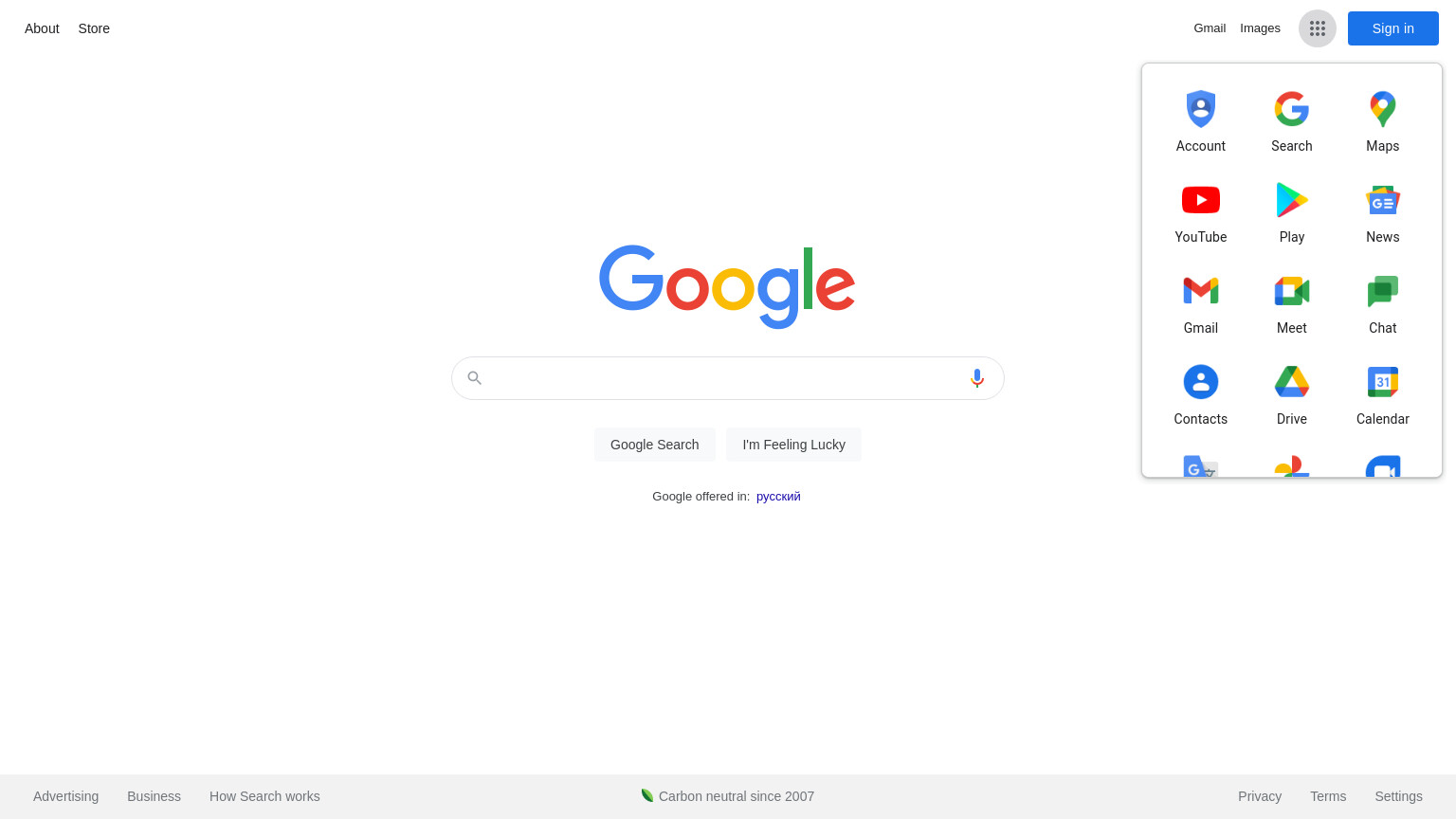Open the Google apps grid launcher
Viewport: 1456px width, 819px height.
1317,28
